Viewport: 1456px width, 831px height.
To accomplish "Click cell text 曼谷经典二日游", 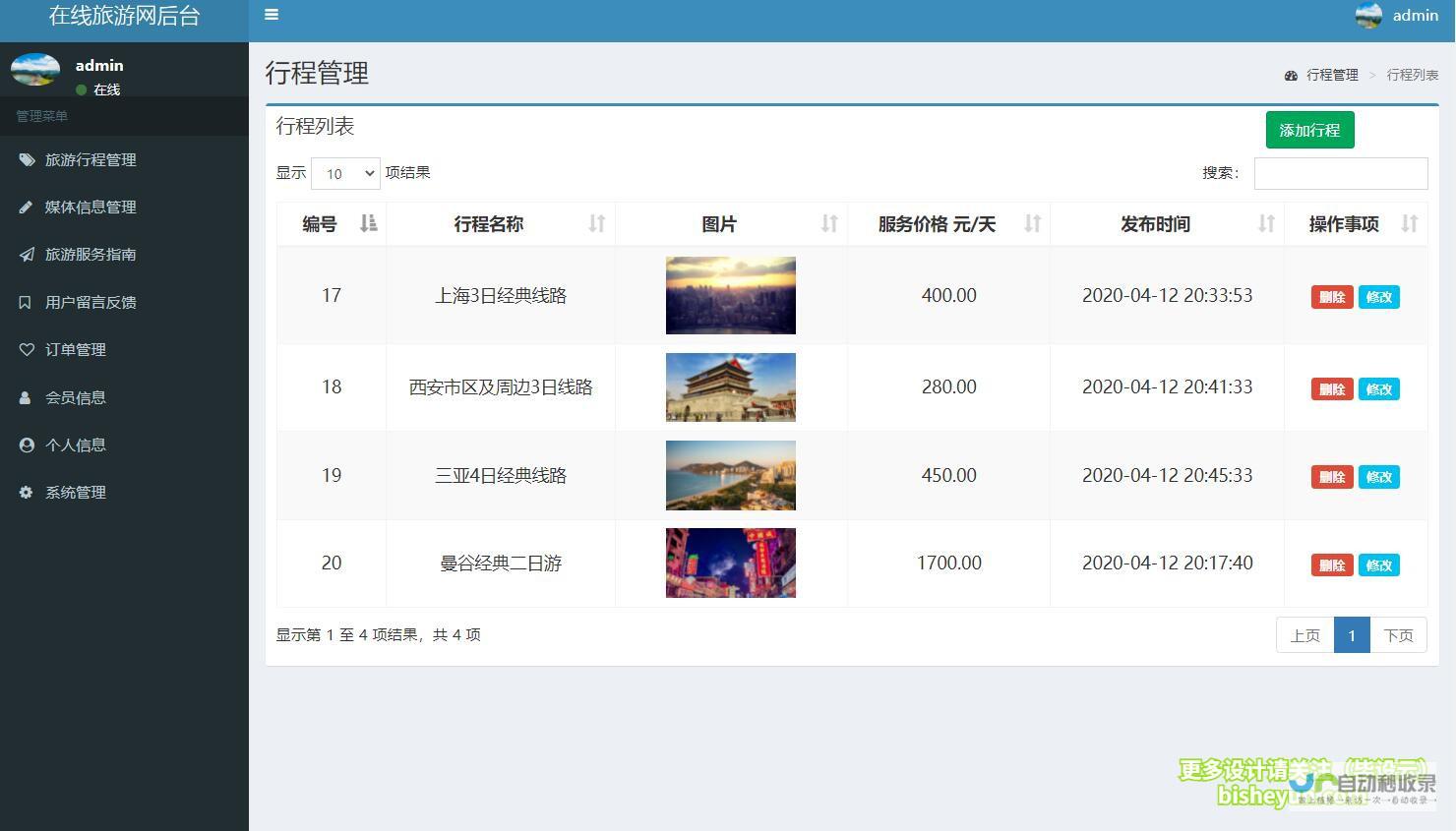I will 501,564.
